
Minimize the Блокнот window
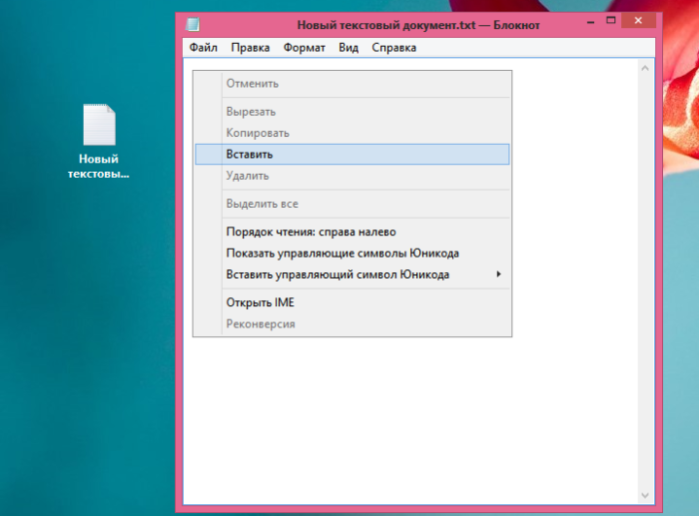[591, 21]
